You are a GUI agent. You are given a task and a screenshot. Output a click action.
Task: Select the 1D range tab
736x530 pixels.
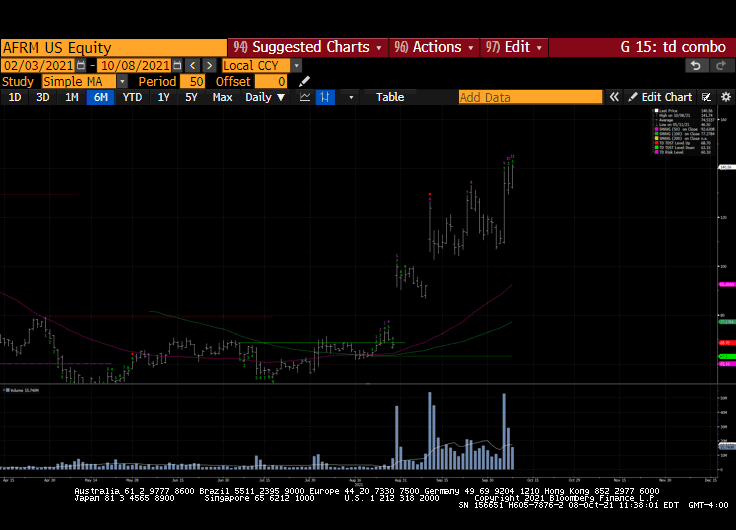tap(15, 97)
